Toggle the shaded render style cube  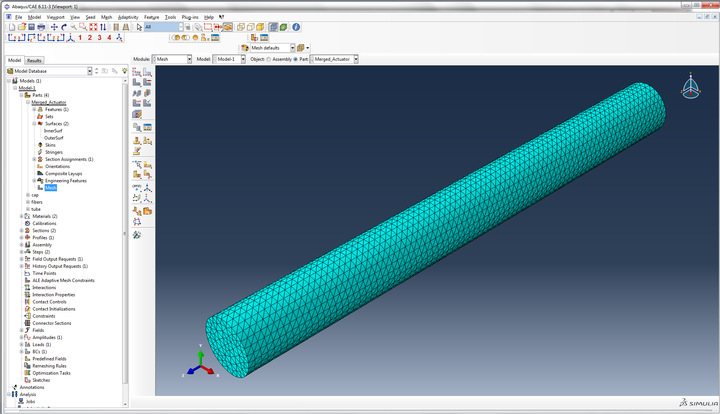click(260, 28)
